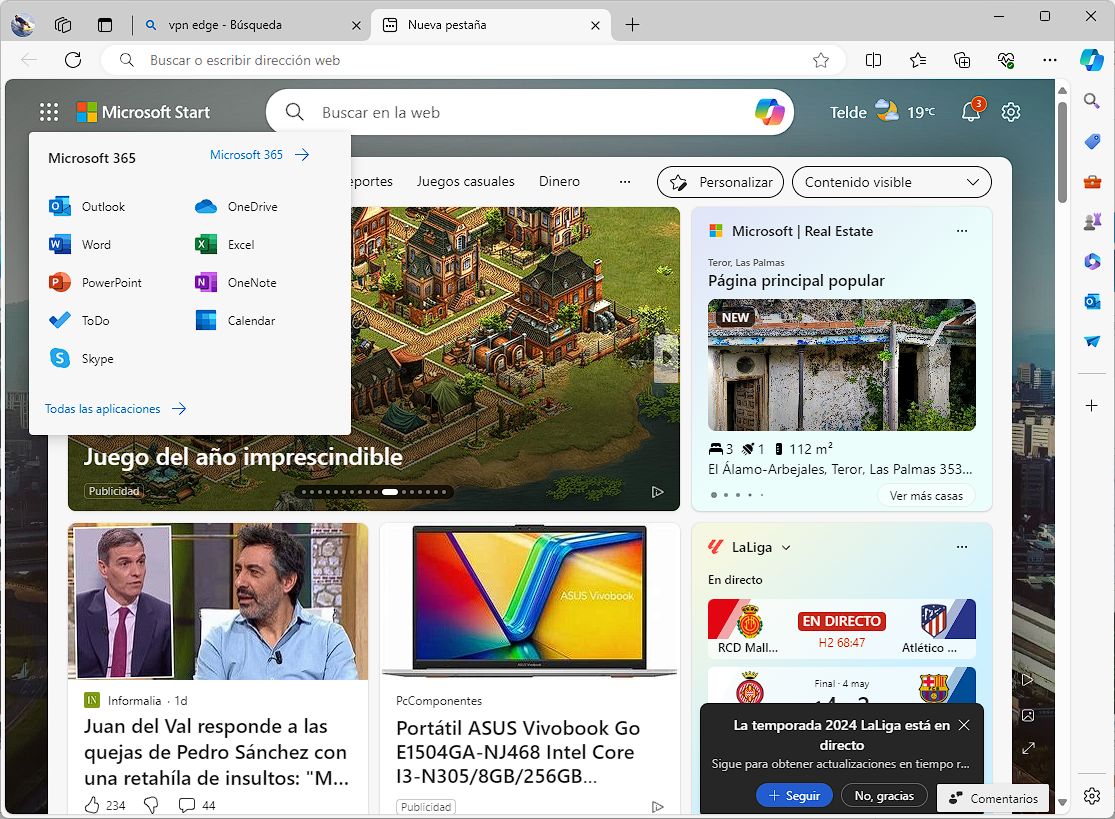Expand the LaLiga league selector chevron
This screenshot has width=1115, height=819.
pyautogui.click(x=786, y=547)
